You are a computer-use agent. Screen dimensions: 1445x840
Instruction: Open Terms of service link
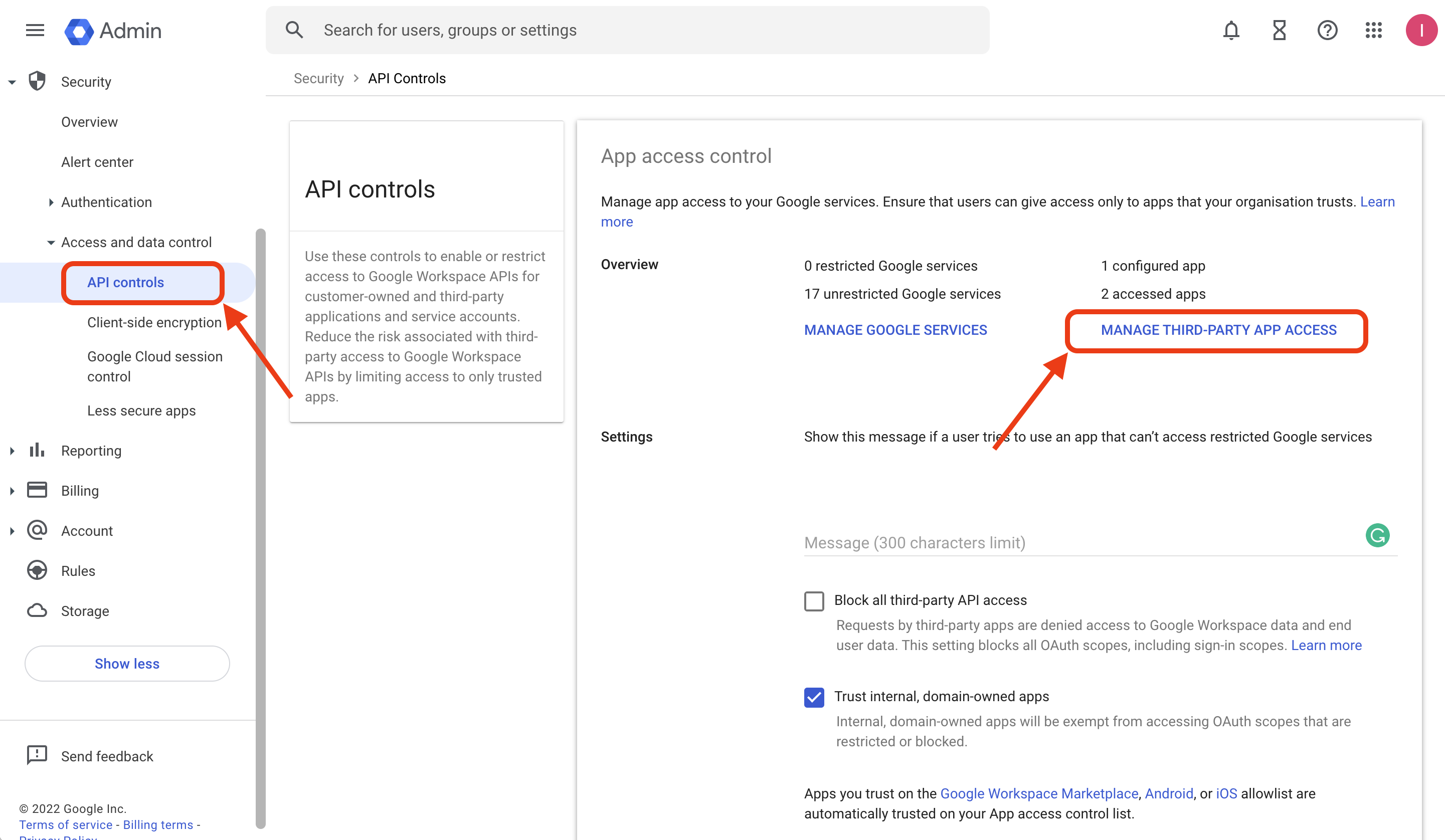(x=66, y=824)
